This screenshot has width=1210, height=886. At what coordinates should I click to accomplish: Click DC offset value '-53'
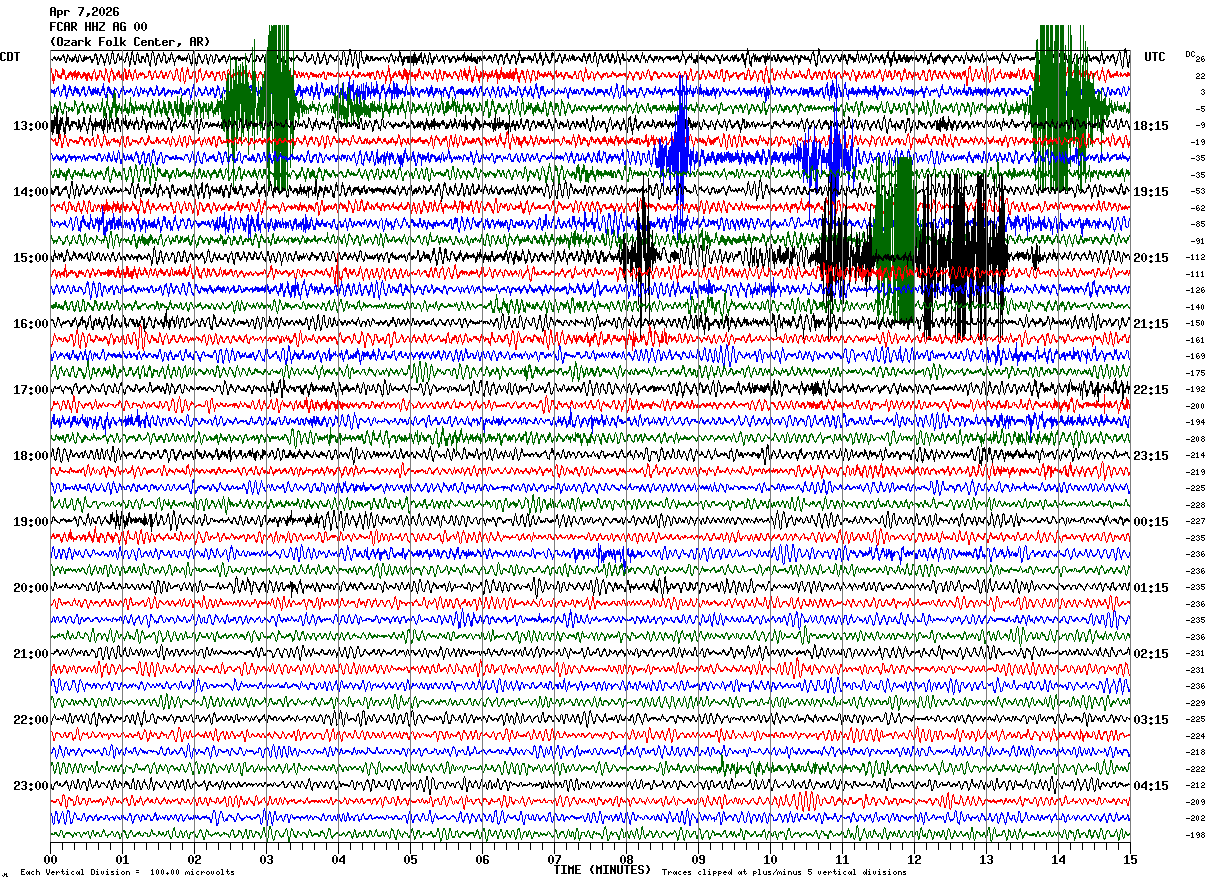tap(1198, 191)
